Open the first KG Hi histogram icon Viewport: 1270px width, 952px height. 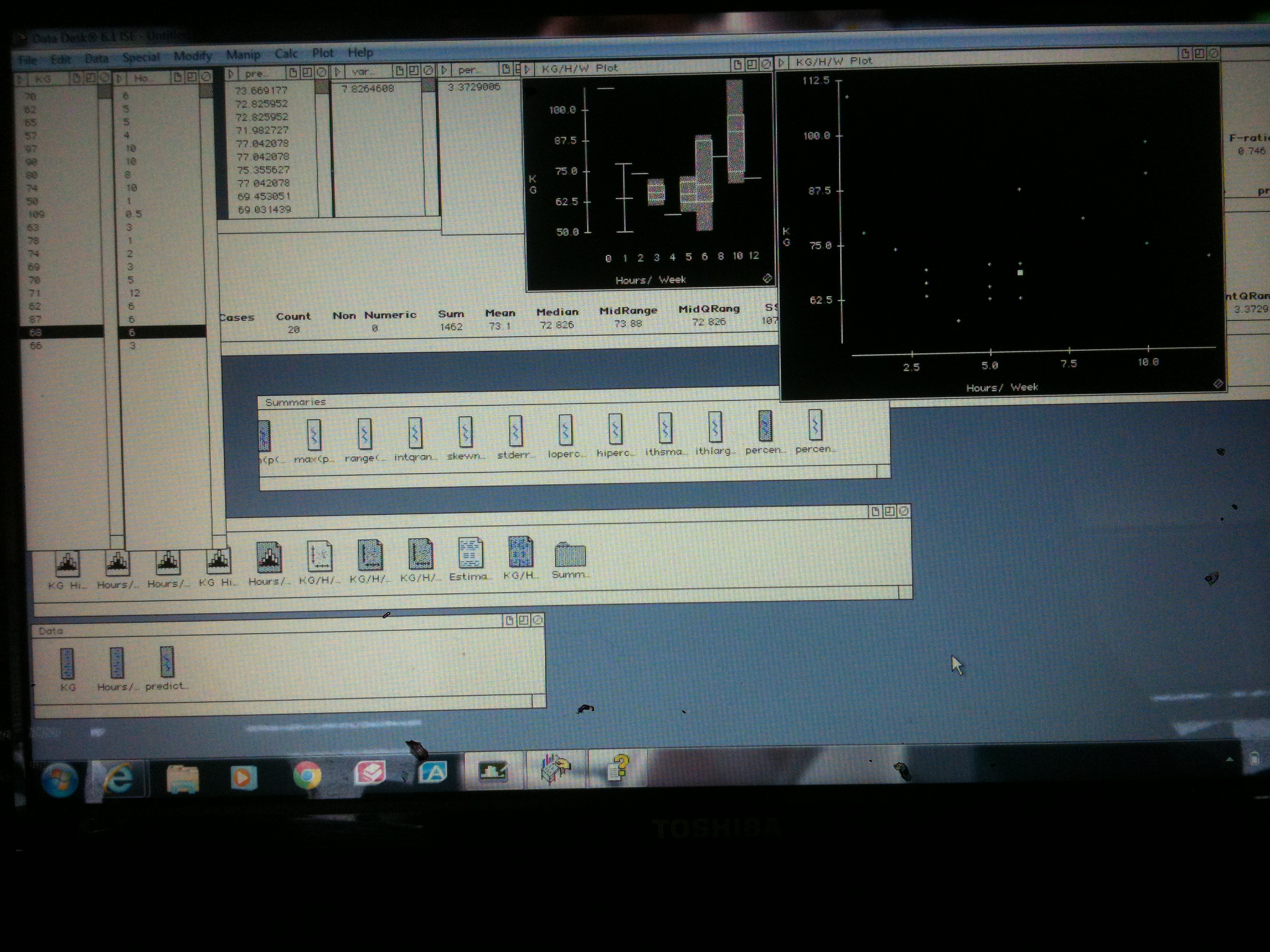(x=67, y=563)
